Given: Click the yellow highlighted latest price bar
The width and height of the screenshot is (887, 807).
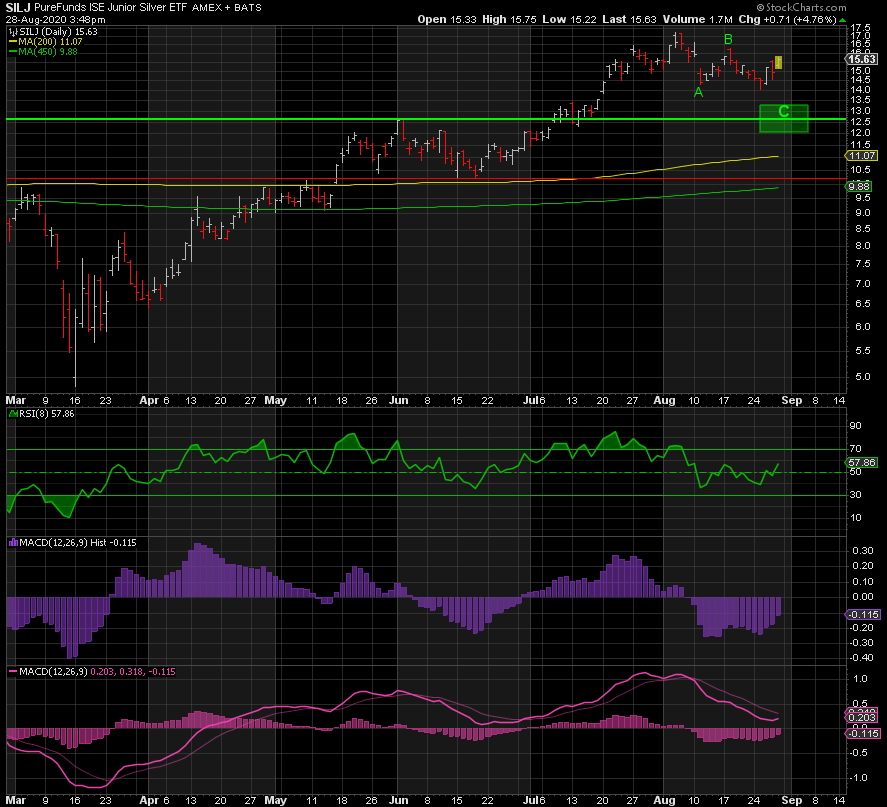Looking at the screenshot, I should click(x=778, y=62).
